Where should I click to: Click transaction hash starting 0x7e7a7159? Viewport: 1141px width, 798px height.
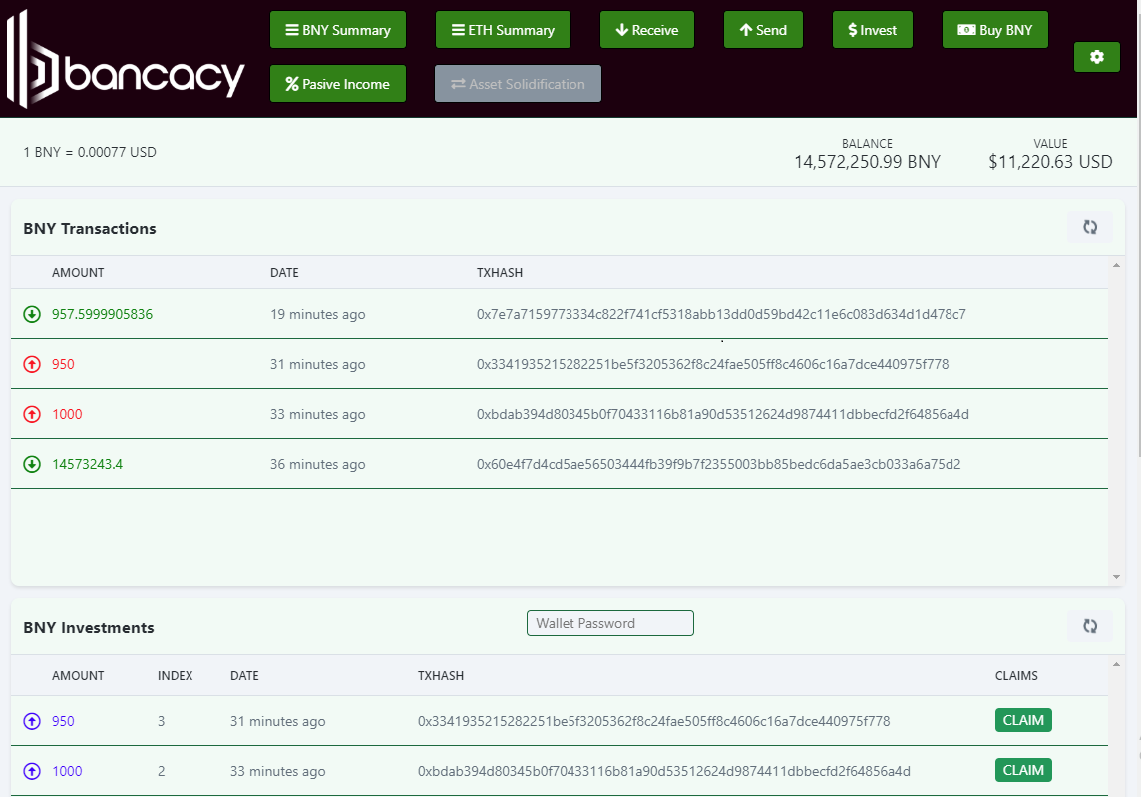(x=721, y=314)
